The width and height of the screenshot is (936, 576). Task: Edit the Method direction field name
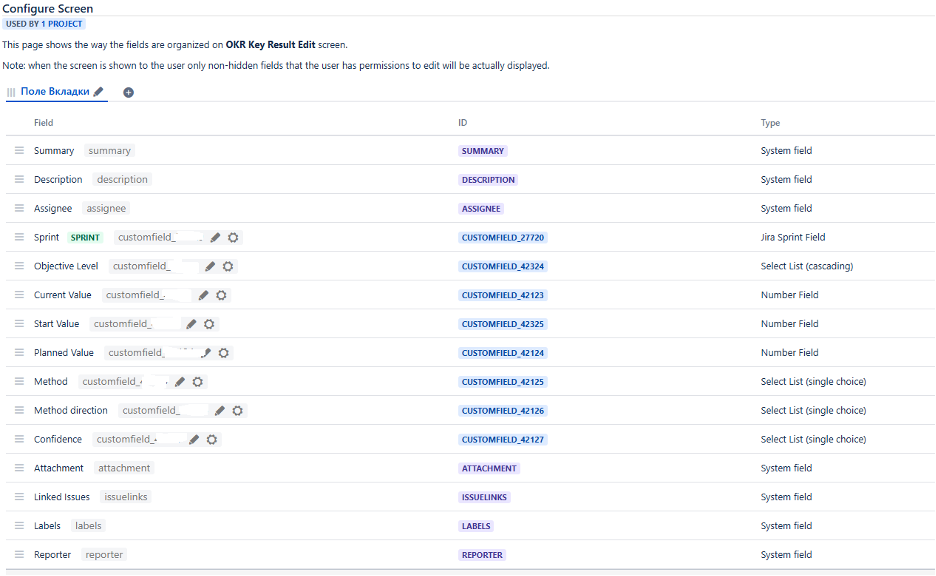pos(219,410)
